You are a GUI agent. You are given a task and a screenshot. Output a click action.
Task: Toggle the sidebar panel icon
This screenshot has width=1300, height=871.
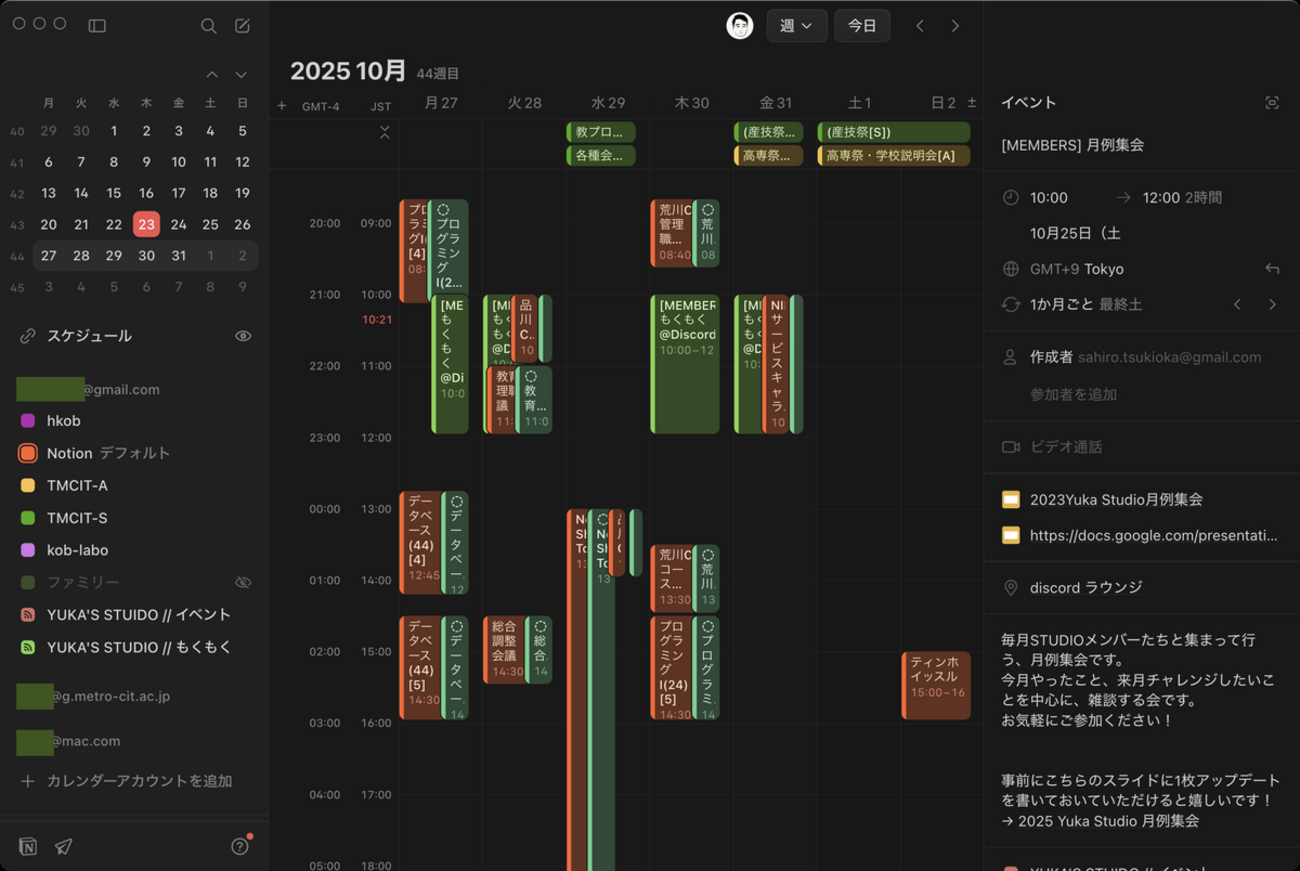tap(97, 26)
